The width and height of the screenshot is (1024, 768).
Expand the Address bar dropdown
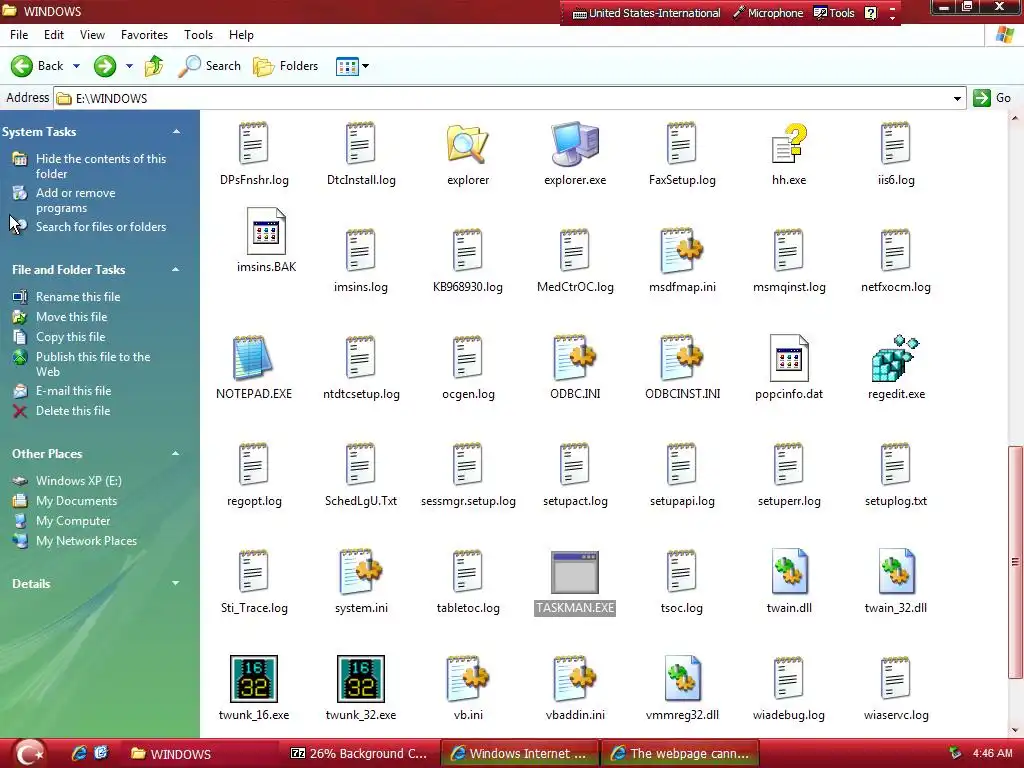tap(957, 99)
